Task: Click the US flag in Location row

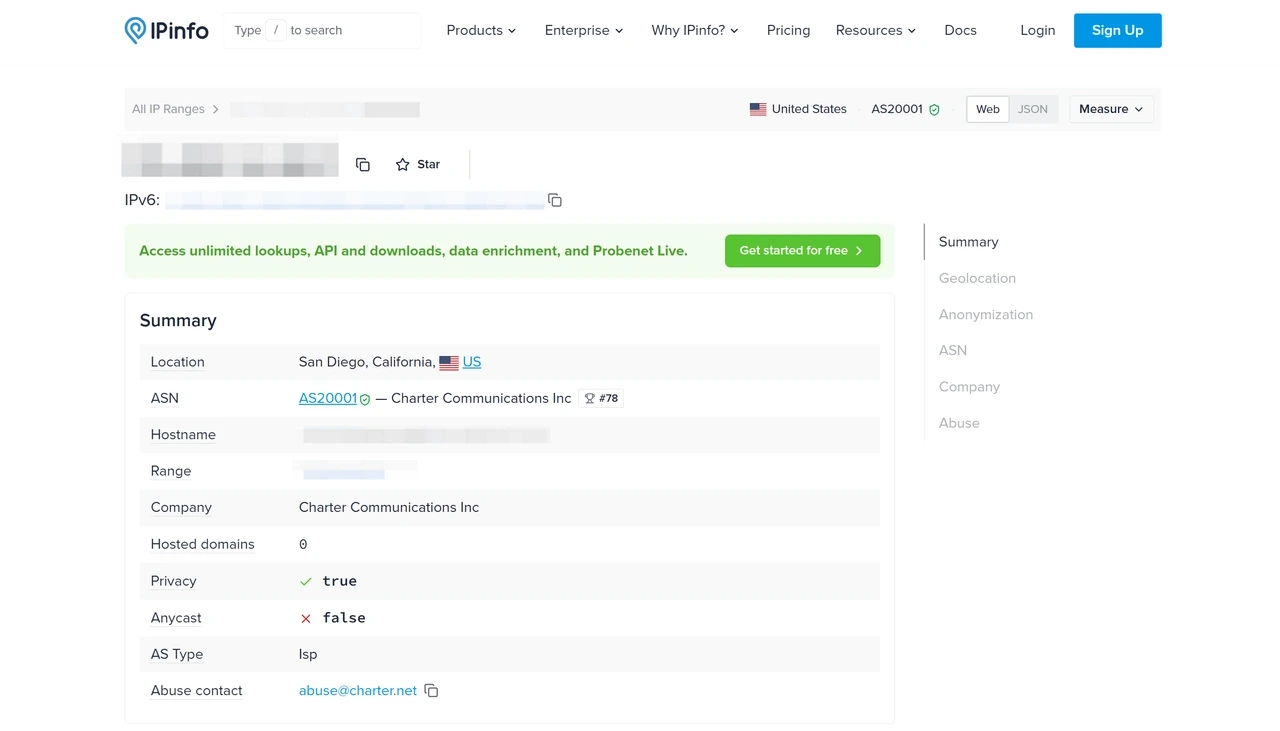Action: (449, 363)
